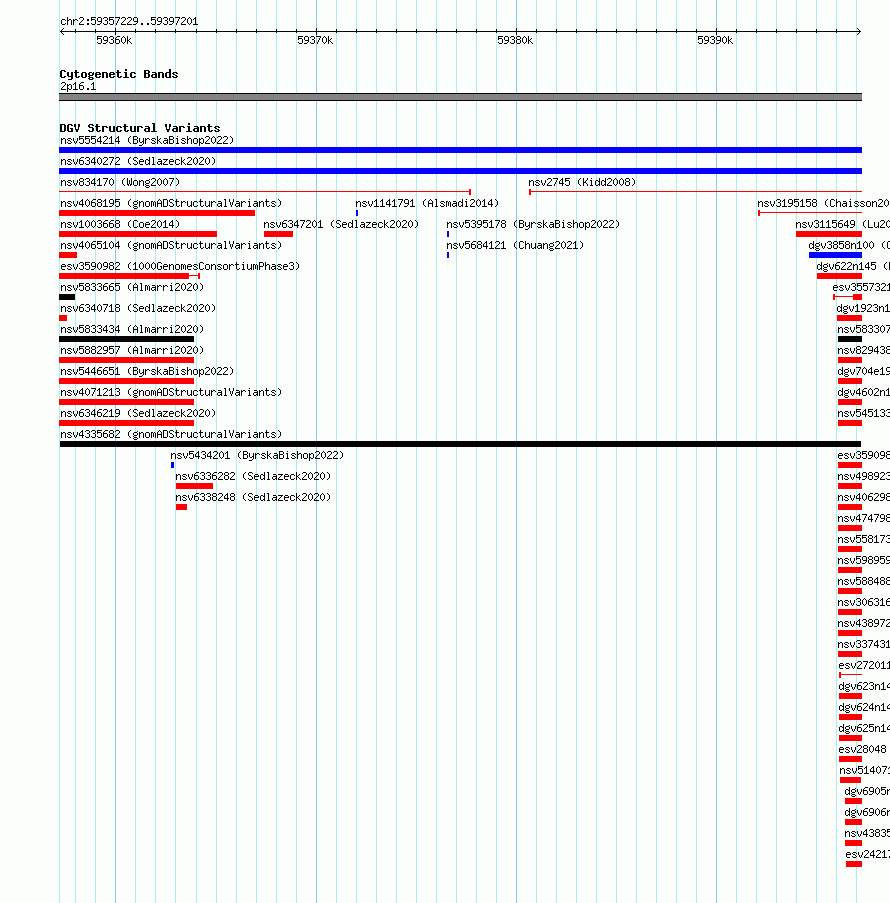Click the 59370k scale tick label
The width and height of the screenshot is (890, 903).
click(315, 40)
